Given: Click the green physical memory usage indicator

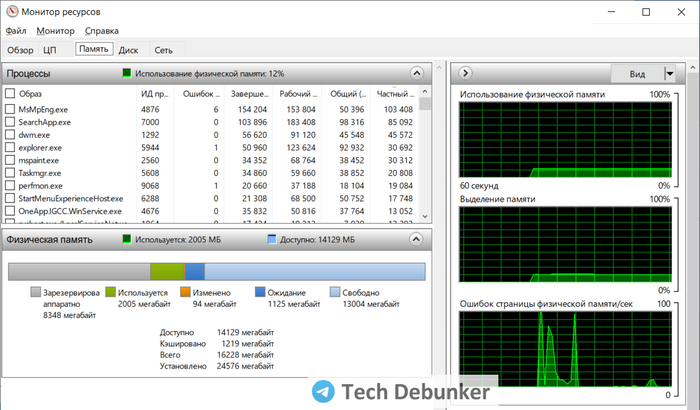Looking at the screenshot, I should click(127, 73).
